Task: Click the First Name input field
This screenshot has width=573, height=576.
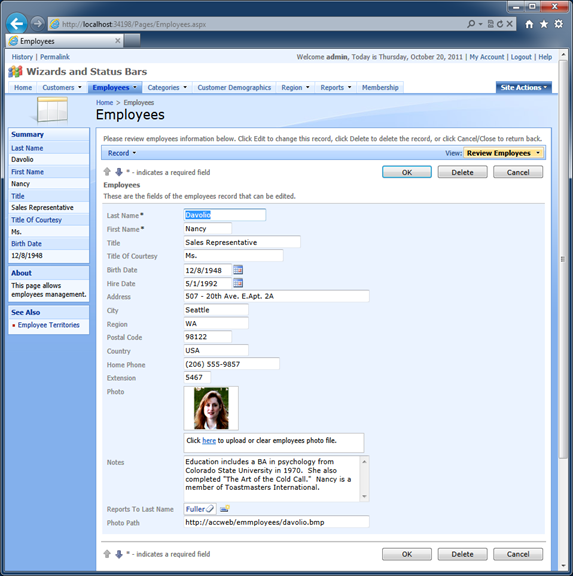Action: (208, 228)
